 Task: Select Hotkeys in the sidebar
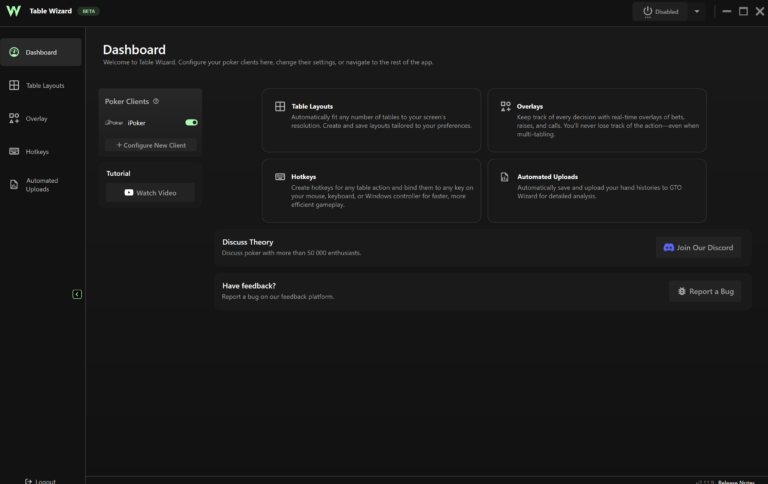coord(41,151)
